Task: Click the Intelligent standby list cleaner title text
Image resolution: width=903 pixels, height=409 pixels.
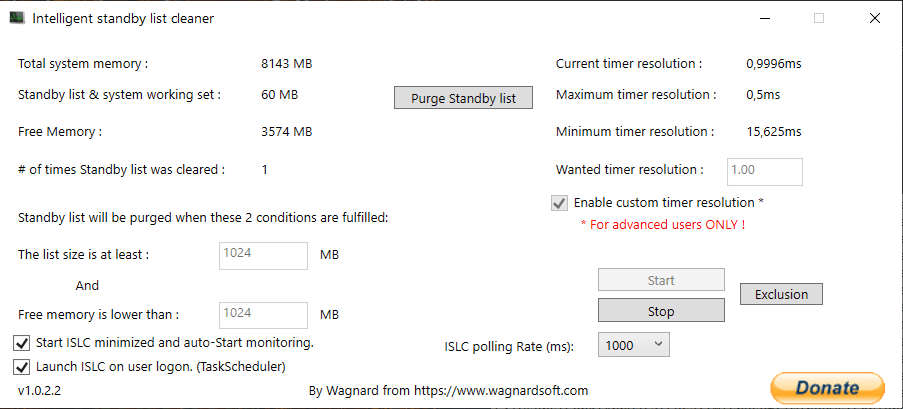Action: point(123,18)
